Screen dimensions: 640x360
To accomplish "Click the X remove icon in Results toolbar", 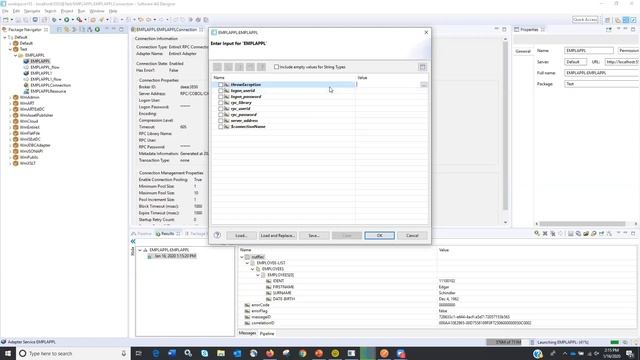I will pos(545,233).
